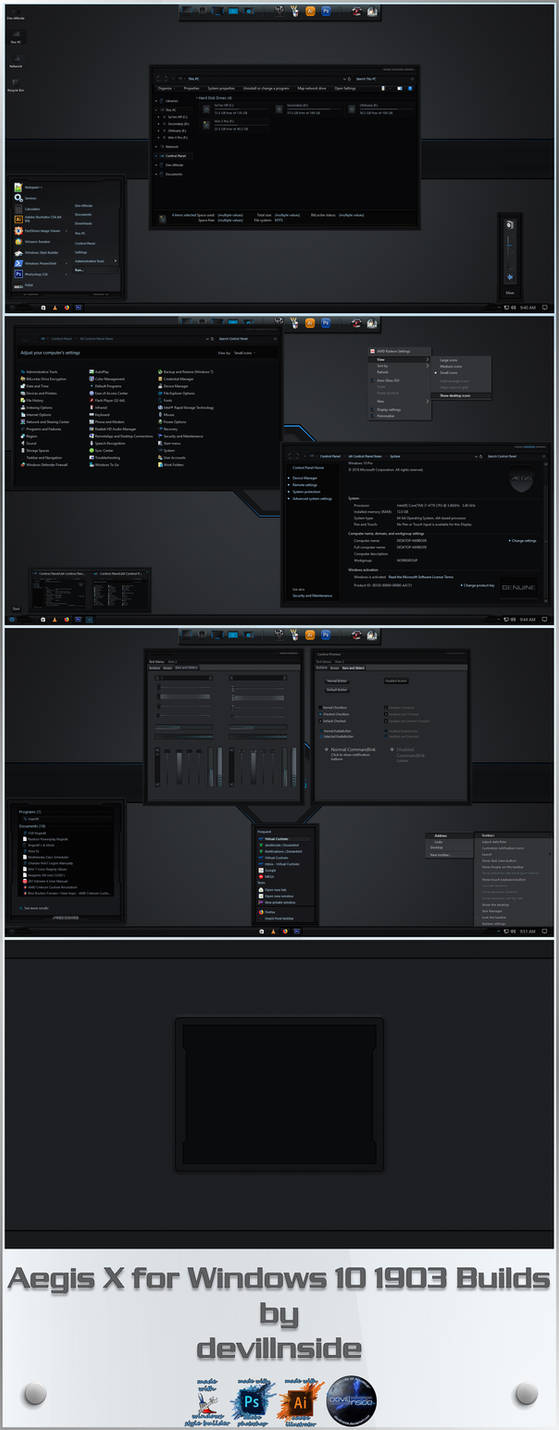Screen dimensions: 559x1430
Task: Open Programs and Features item
Action: click(43, 429)
